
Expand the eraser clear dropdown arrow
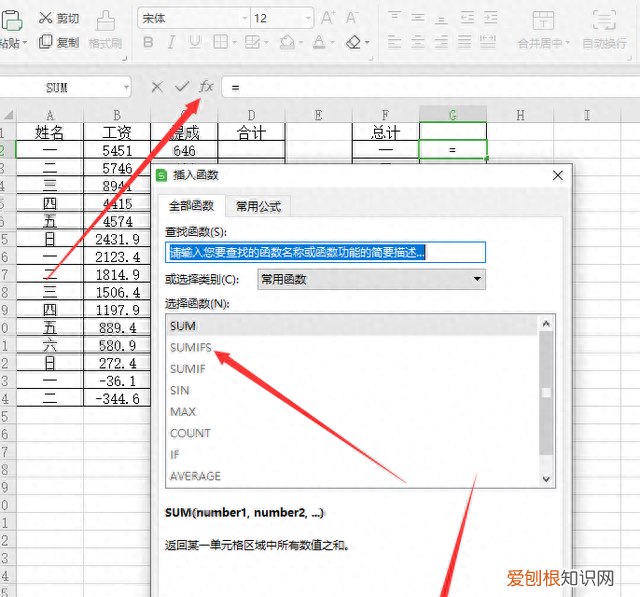click(x=367, y=42)
